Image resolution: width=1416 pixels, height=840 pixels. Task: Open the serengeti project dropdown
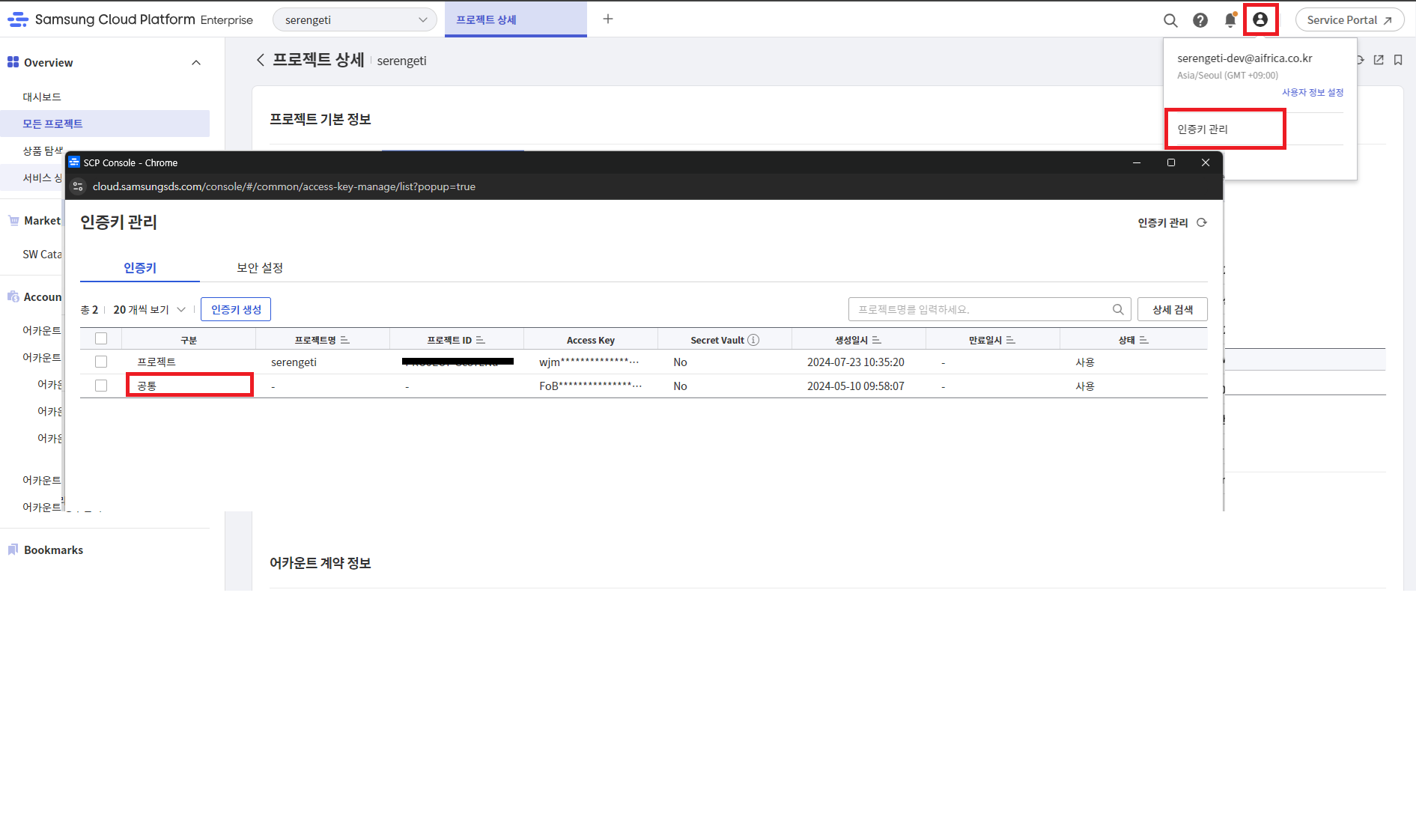pyautogui.click(x=354, y=20)
